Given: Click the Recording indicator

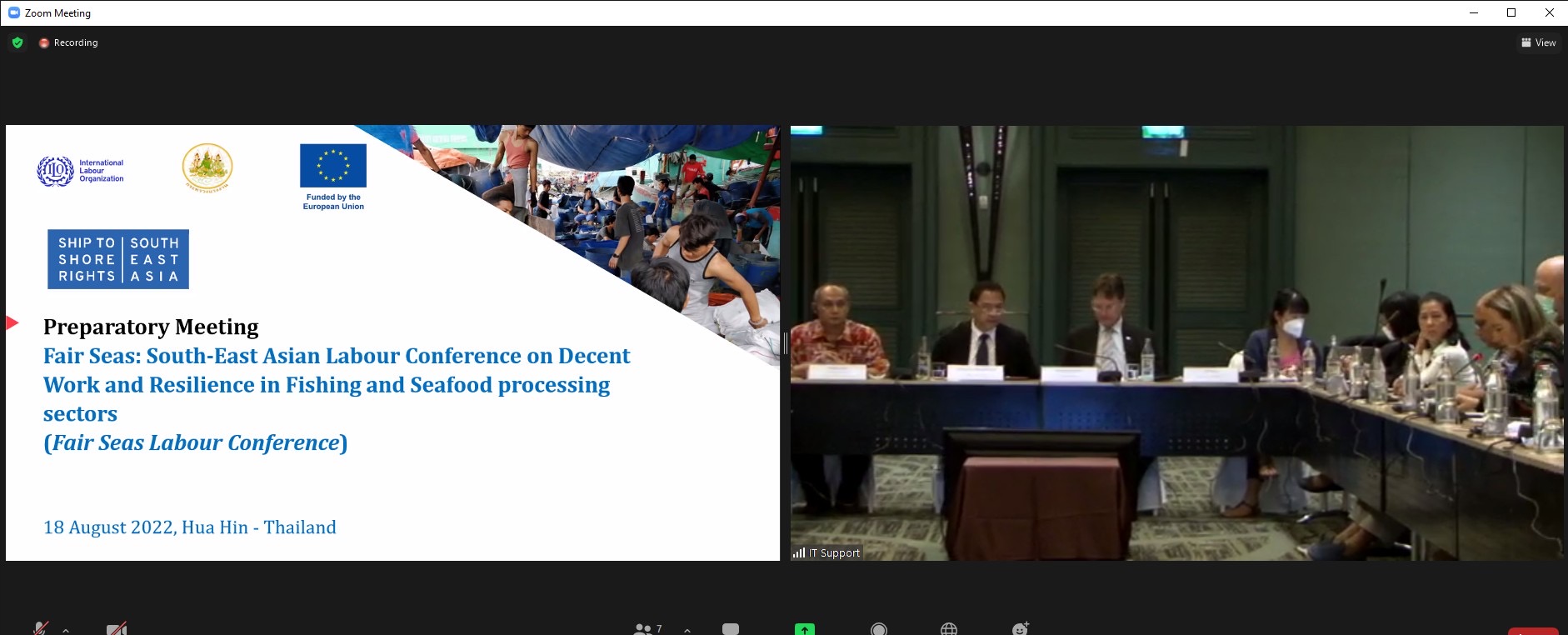Looking at the screenshot, I should tap(68, 42).
